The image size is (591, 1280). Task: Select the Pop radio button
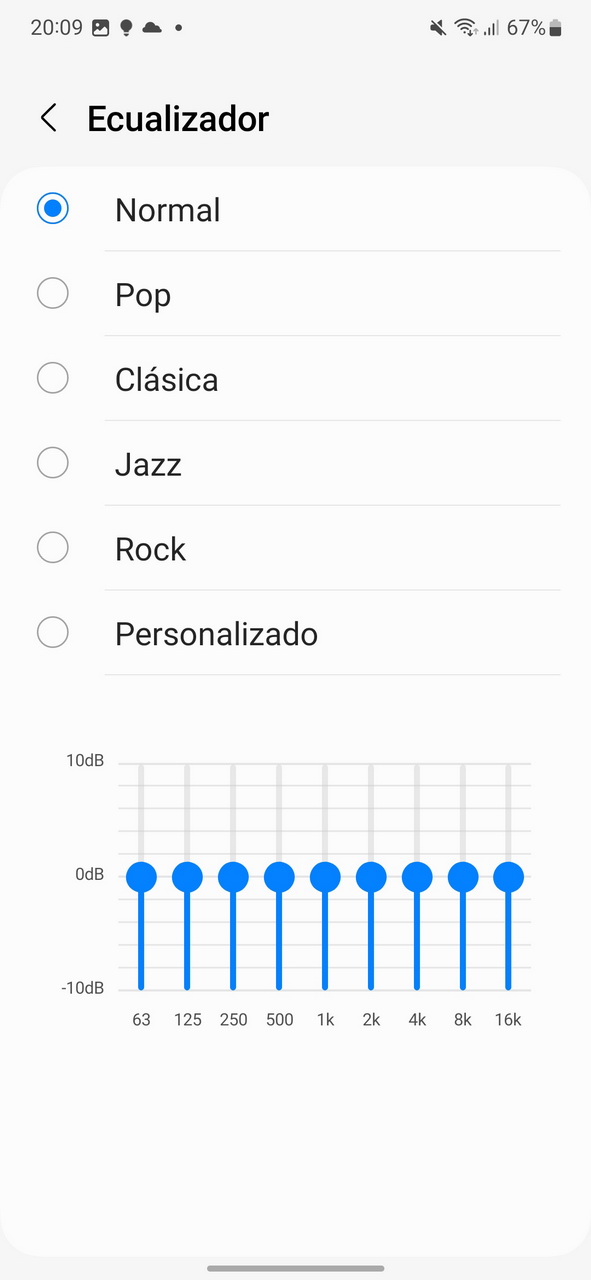[52, 294]
